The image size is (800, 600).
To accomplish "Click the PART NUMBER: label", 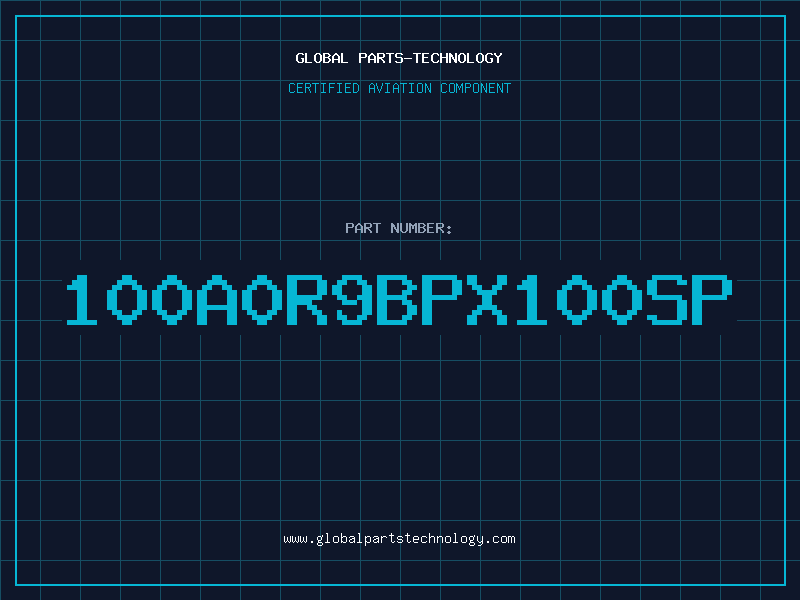I will tap(398, 228).
